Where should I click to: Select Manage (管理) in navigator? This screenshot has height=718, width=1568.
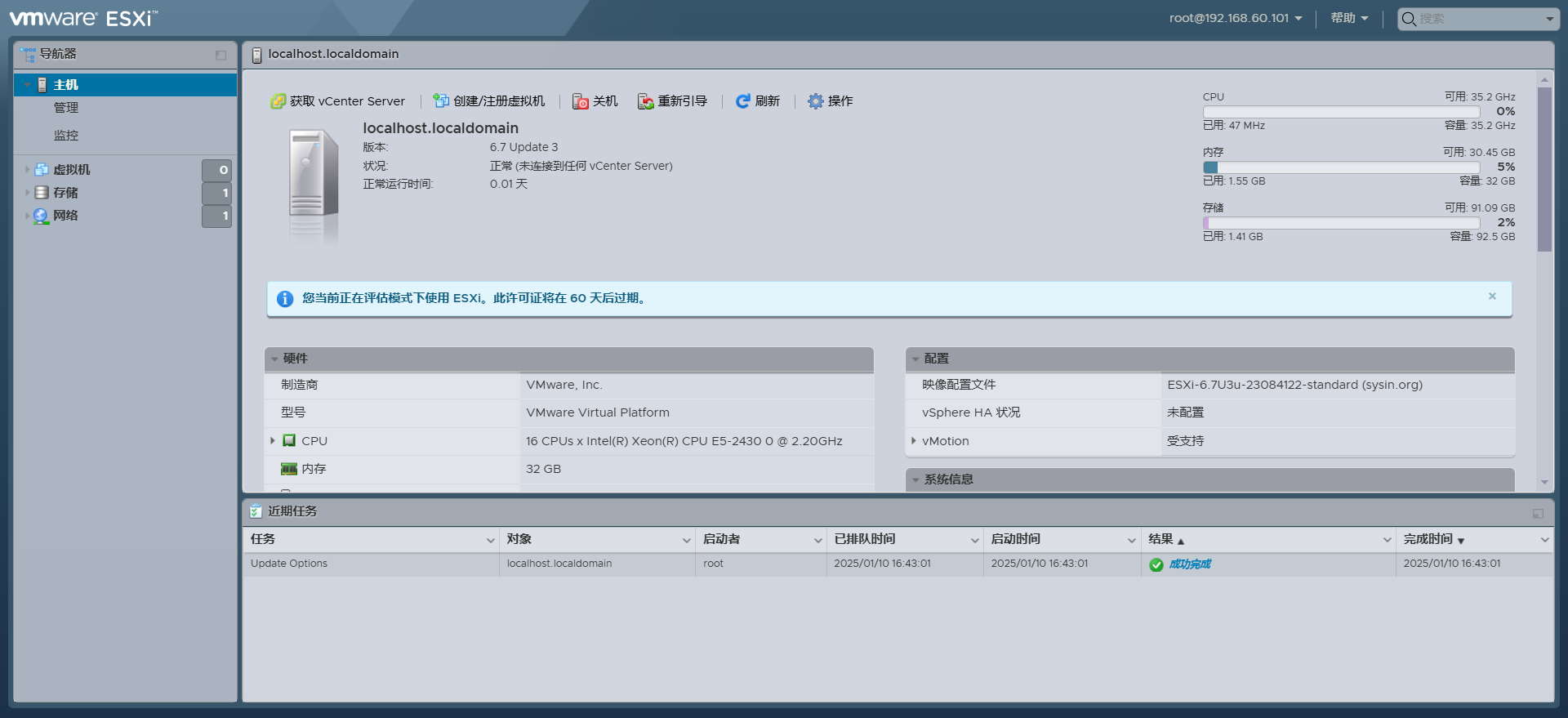click(x=66, y=108)
